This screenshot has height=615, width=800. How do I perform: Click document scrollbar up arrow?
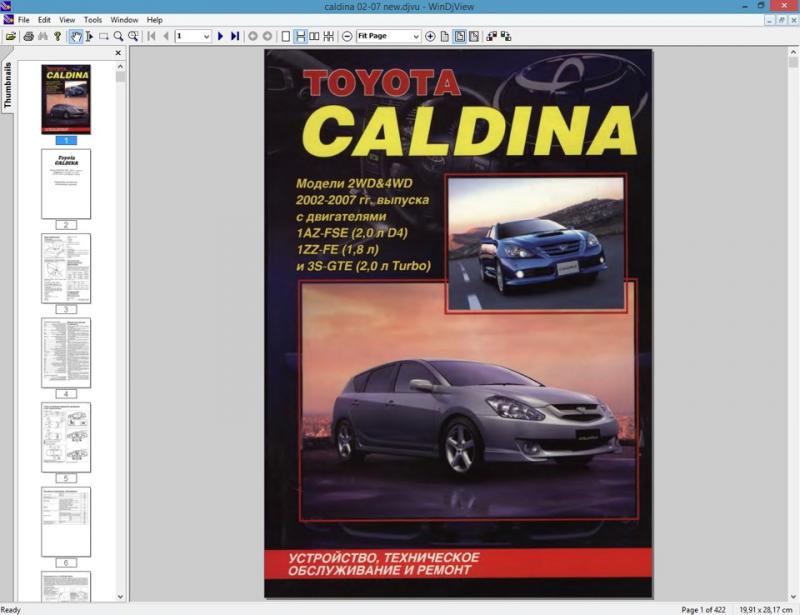point(793,52)
